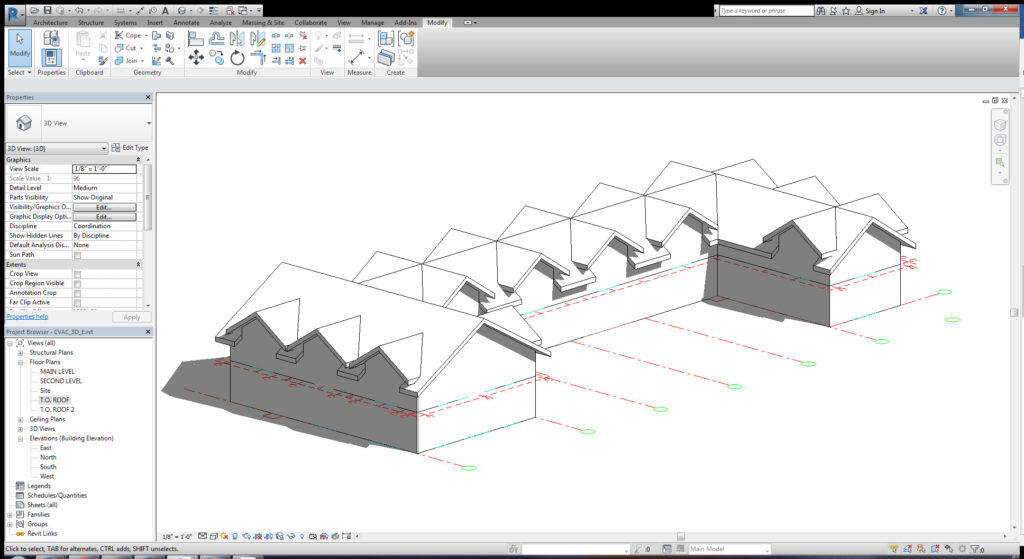Open the 3D View type selector dropdown
The image size is (1024, 559).
pyautogui.click(x=56, y=148)
